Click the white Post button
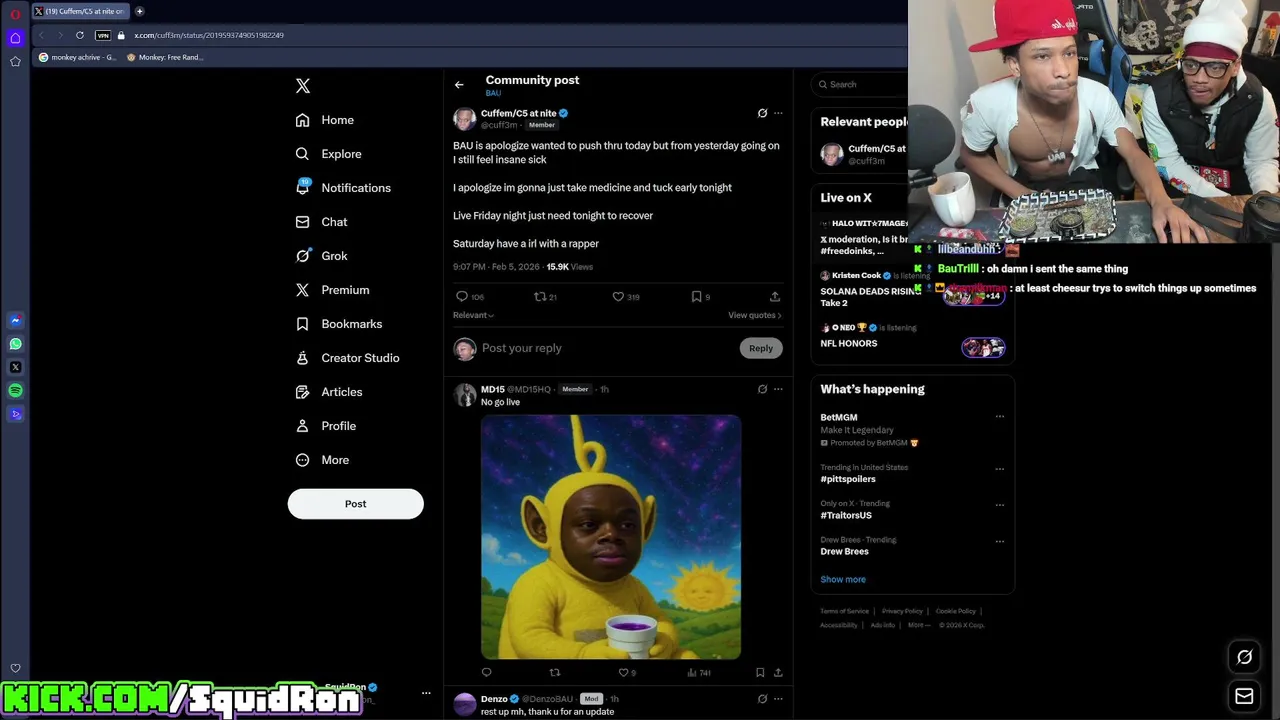 point(356,504)
